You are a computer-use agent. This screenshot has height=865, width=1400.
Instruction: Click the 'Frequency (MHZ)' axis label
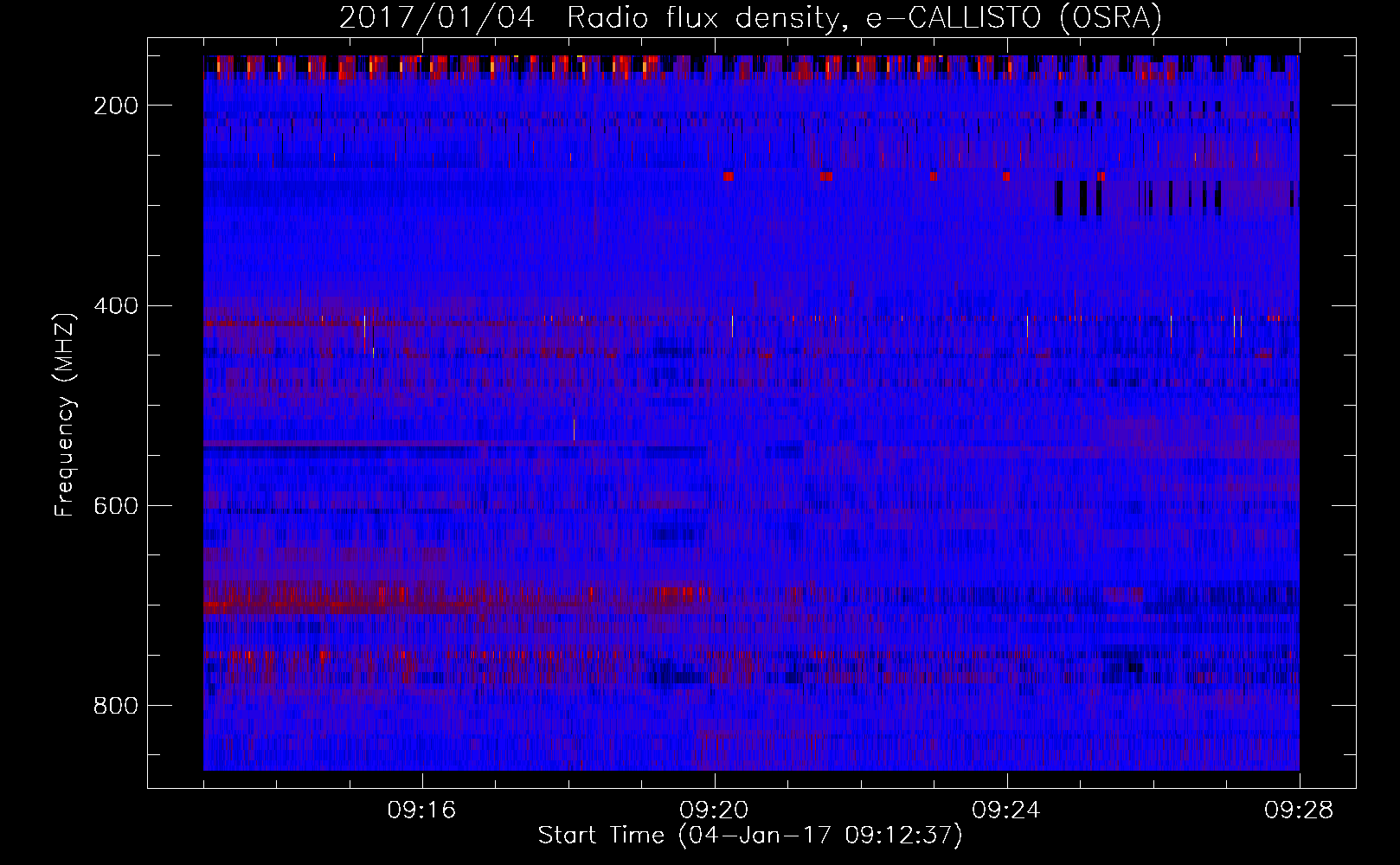(65, 414)
